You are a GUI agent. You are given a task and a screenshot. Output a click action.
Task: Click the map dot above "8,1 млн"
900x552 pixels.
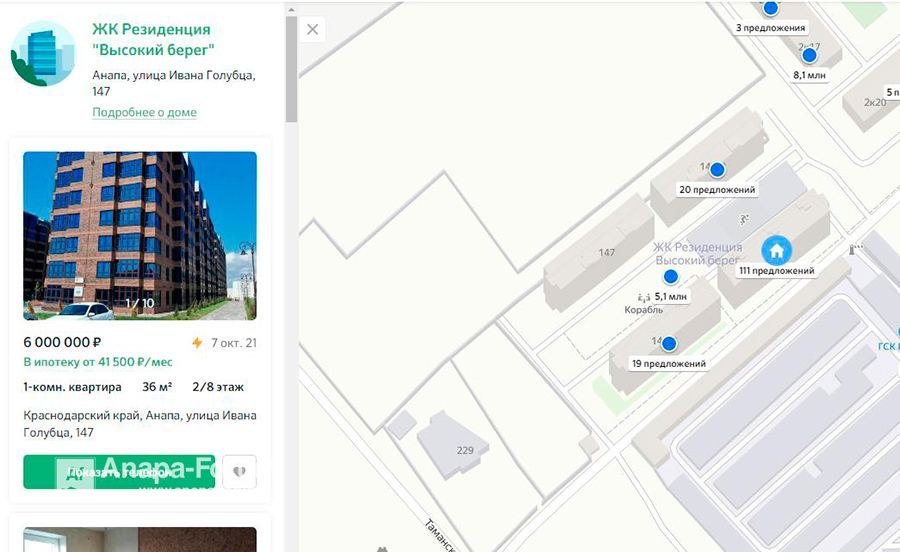point(809,56)
